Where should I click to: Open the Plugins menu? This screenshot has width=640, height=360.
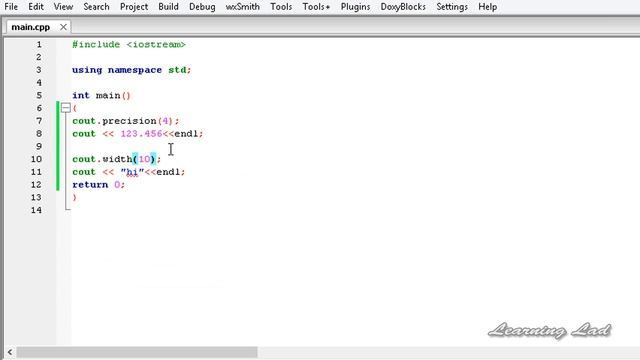(356, 7)
